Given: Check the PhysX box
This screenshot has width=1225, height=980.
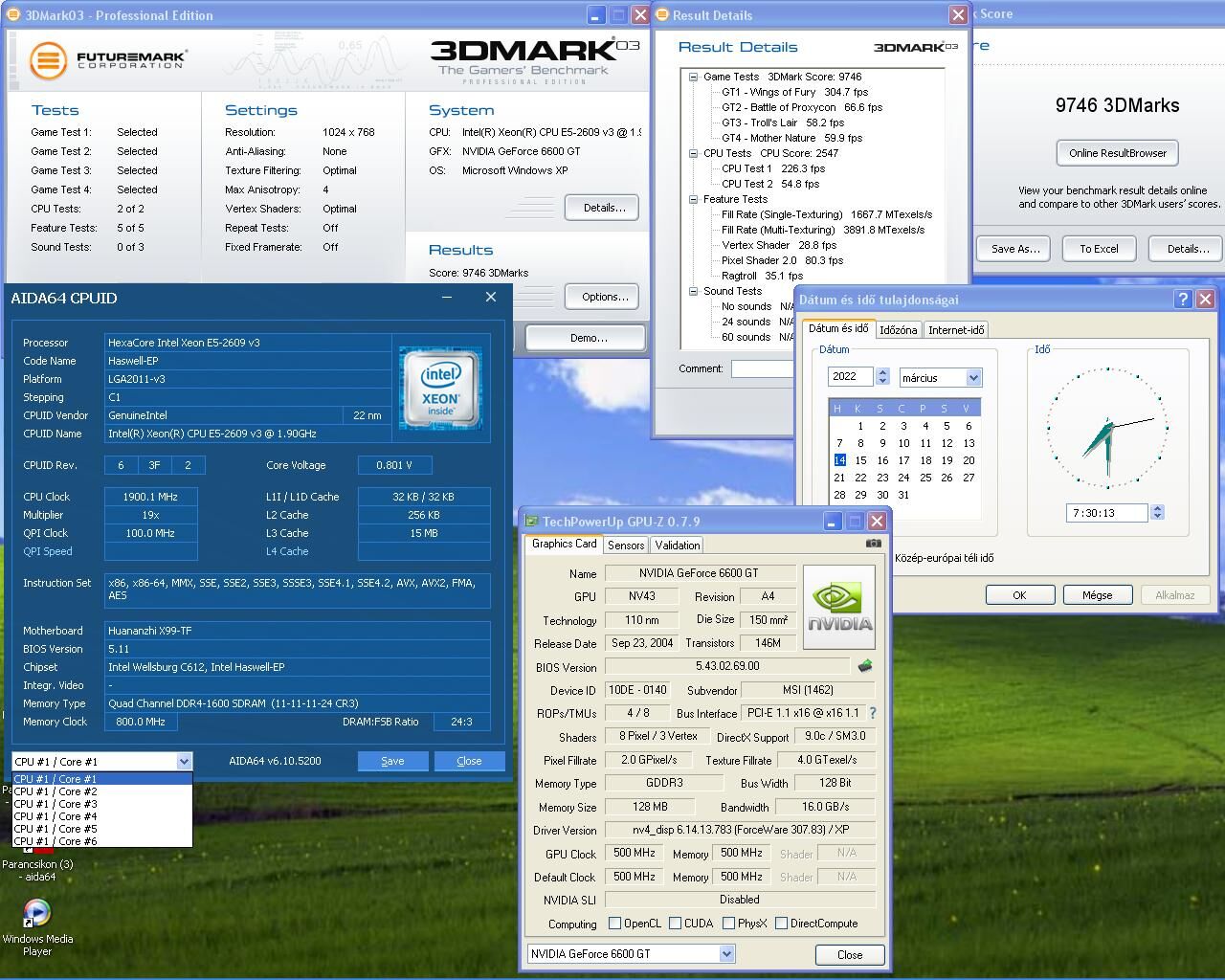Looking at the screenshot, I should (729, 924).
